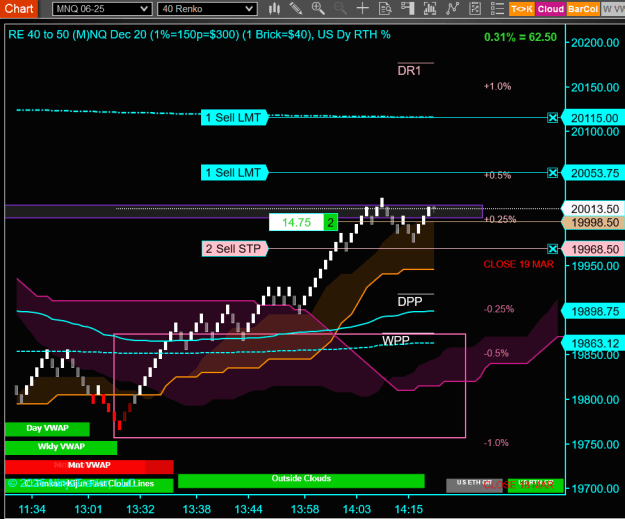625x519 pixels.
Task: Select the 2 Sell STP order label
Action: (x=234, y=249)
